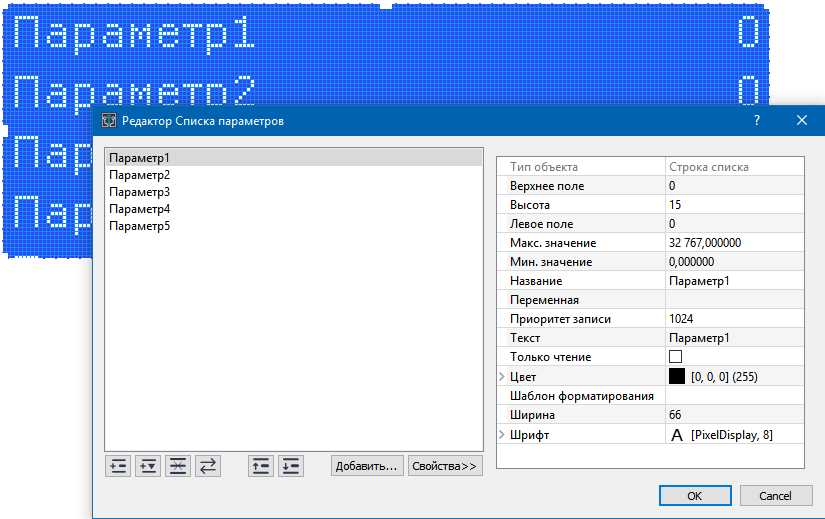Select Параметр4 in the list
The image size is (825, 519).
(x=294, y=209)
